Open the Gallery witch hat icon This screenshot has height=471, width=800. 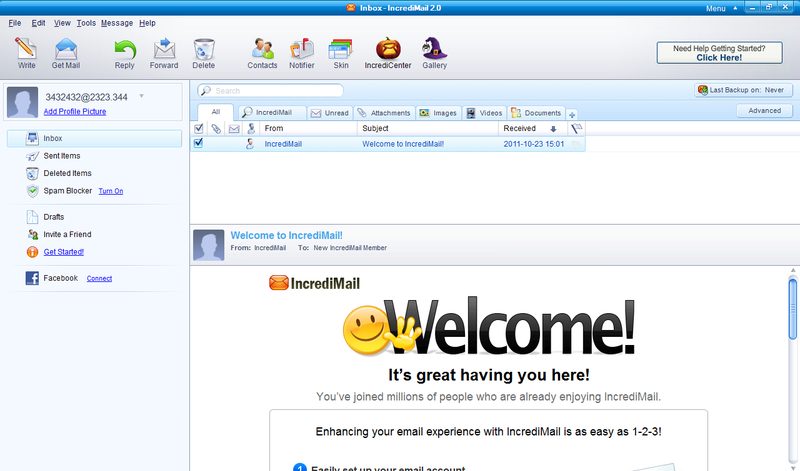(434, 48)
